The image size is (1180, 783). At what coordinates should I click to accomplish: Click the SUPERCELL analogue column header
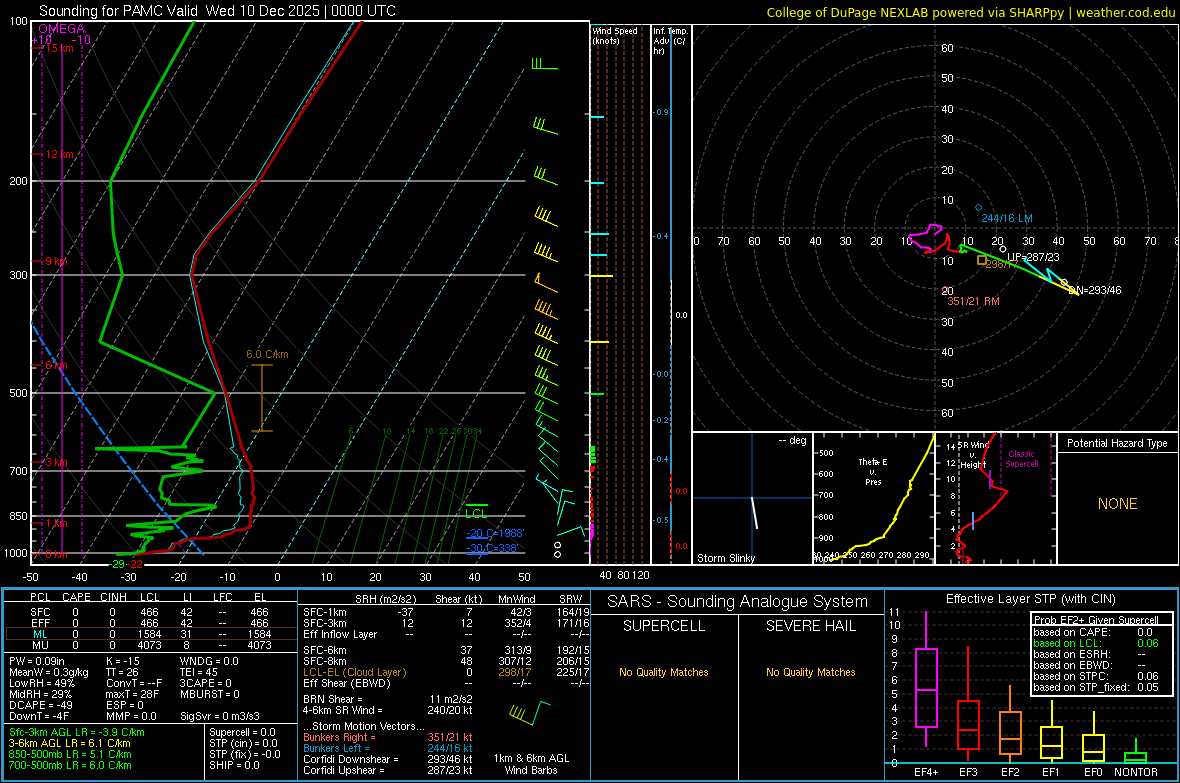point(664,626)
